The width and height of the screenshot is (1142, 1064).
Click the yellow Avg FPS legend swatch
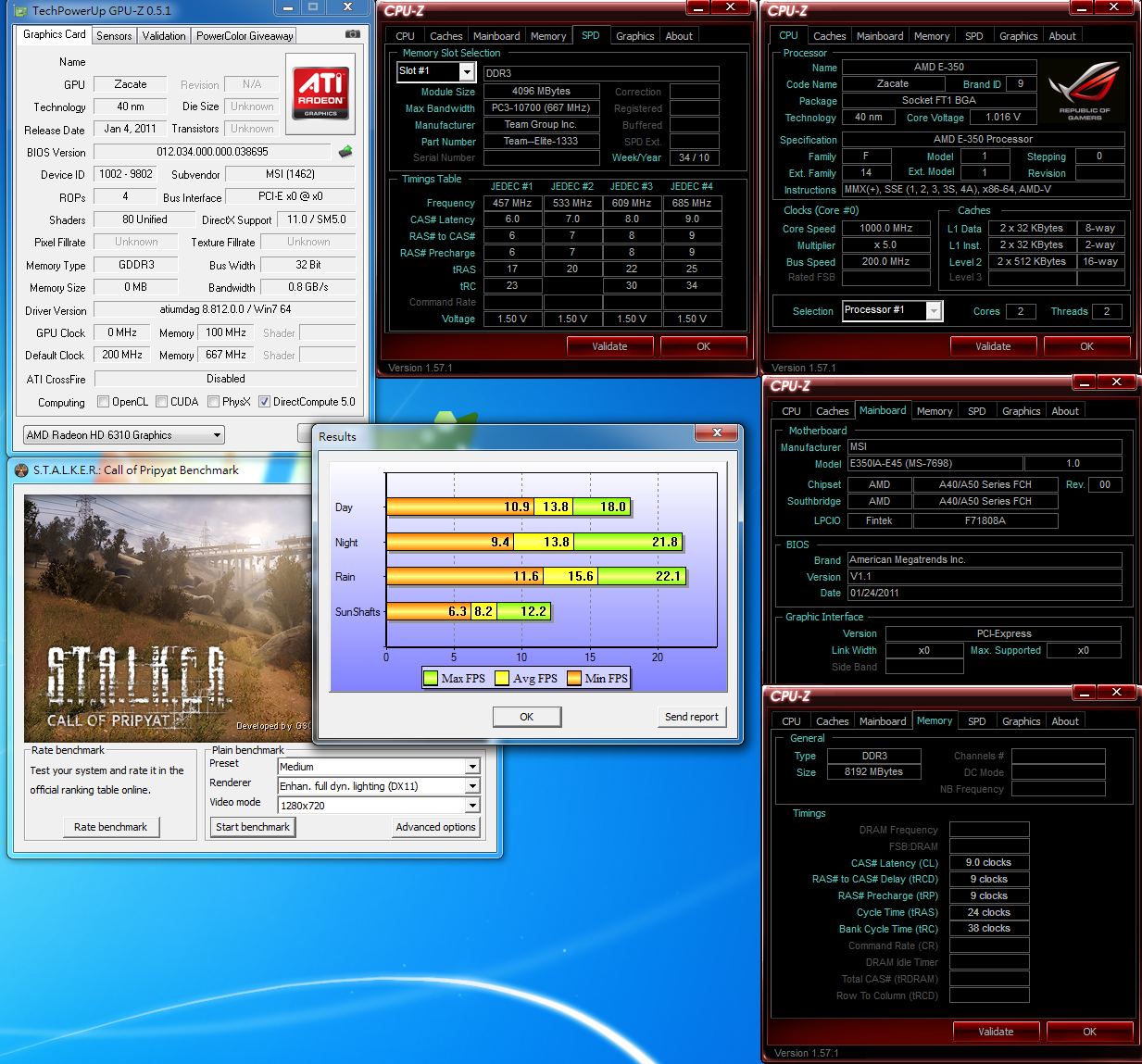pyautogui.click(x=502, y=678)
